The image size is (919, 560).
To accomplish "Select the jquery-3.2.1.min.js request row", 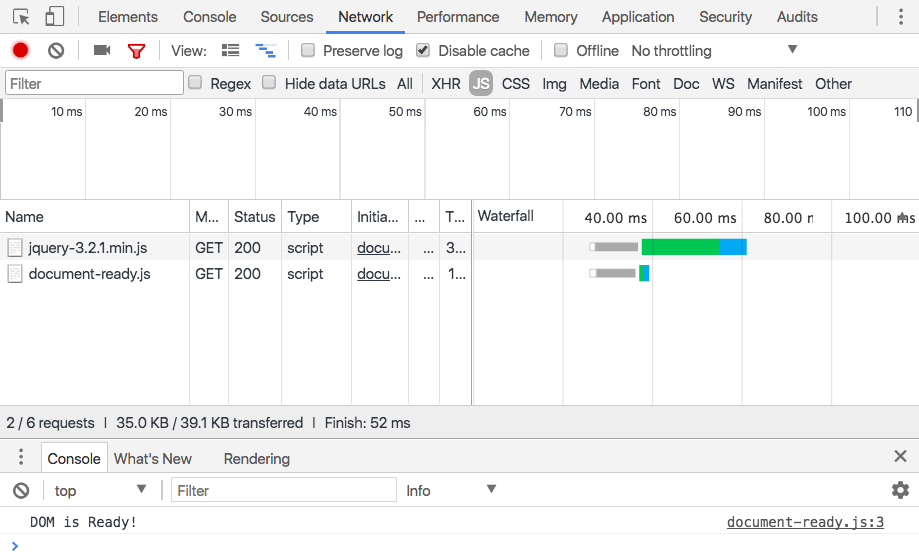I will click(460, 247).
